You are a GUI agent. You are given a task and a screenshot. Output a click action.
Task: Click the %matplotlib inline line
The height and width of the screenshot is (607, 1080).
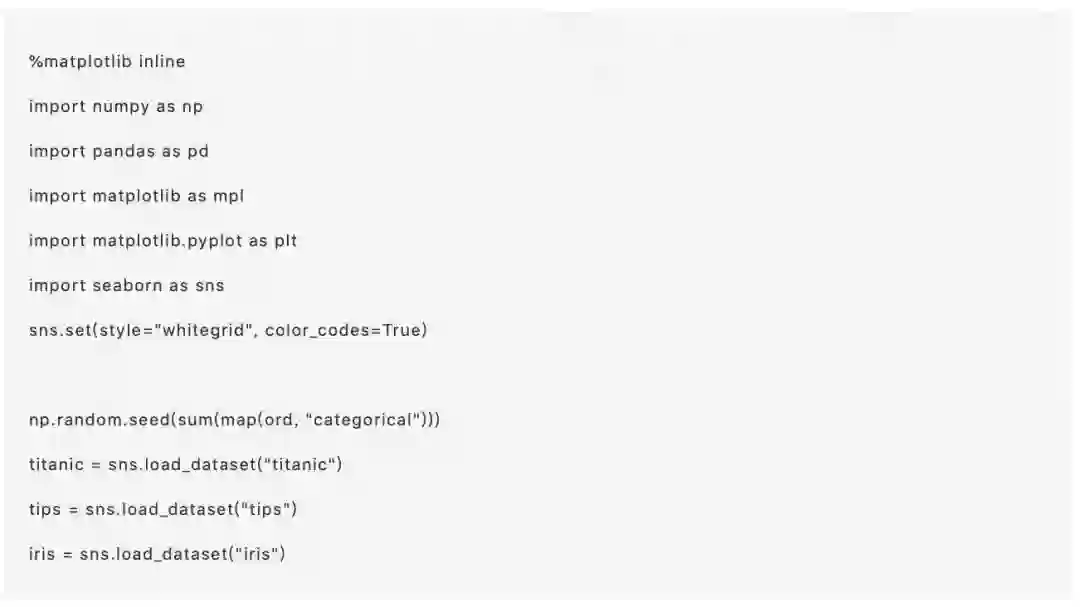[x=107, y=62]
